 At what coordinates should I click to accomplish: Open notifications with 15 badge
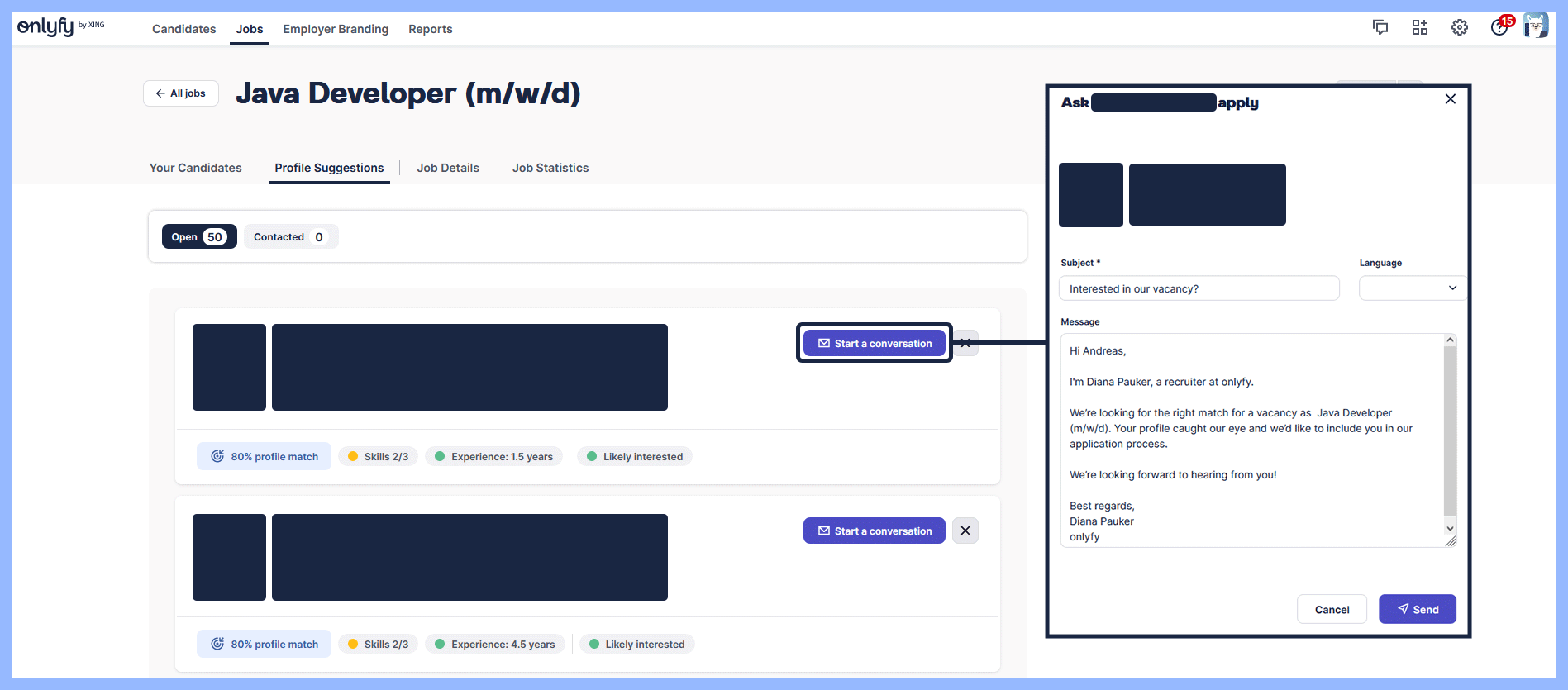tap(1499, 27)
